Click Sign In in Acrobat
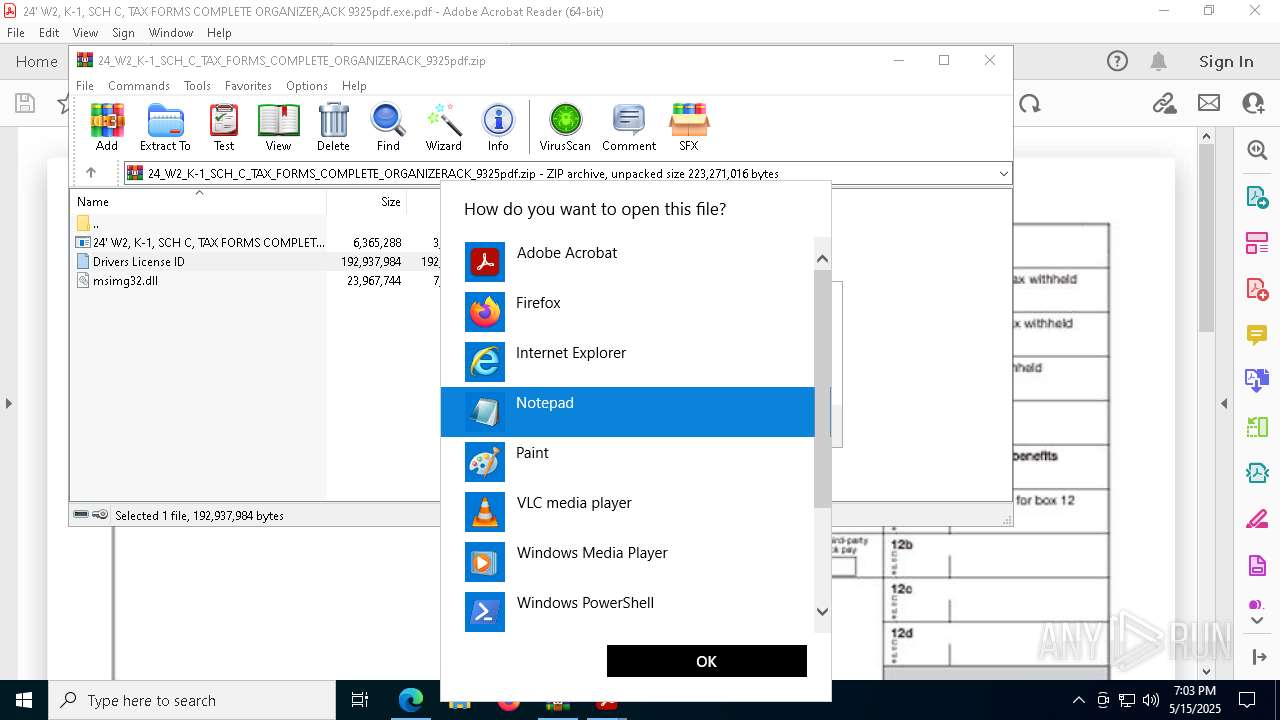 coord(1226,61)
